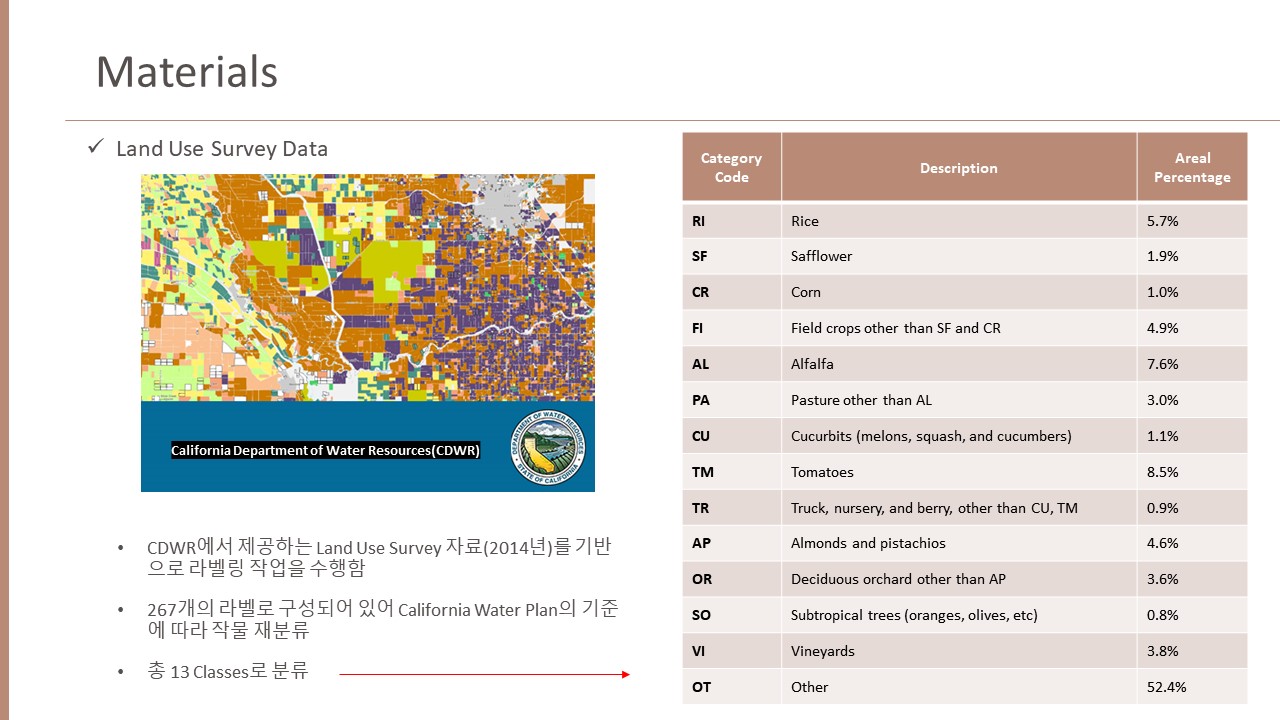Select the 'Rice' description cell
The height and width of the screenshot is (720, 1280).
point(959,221)
